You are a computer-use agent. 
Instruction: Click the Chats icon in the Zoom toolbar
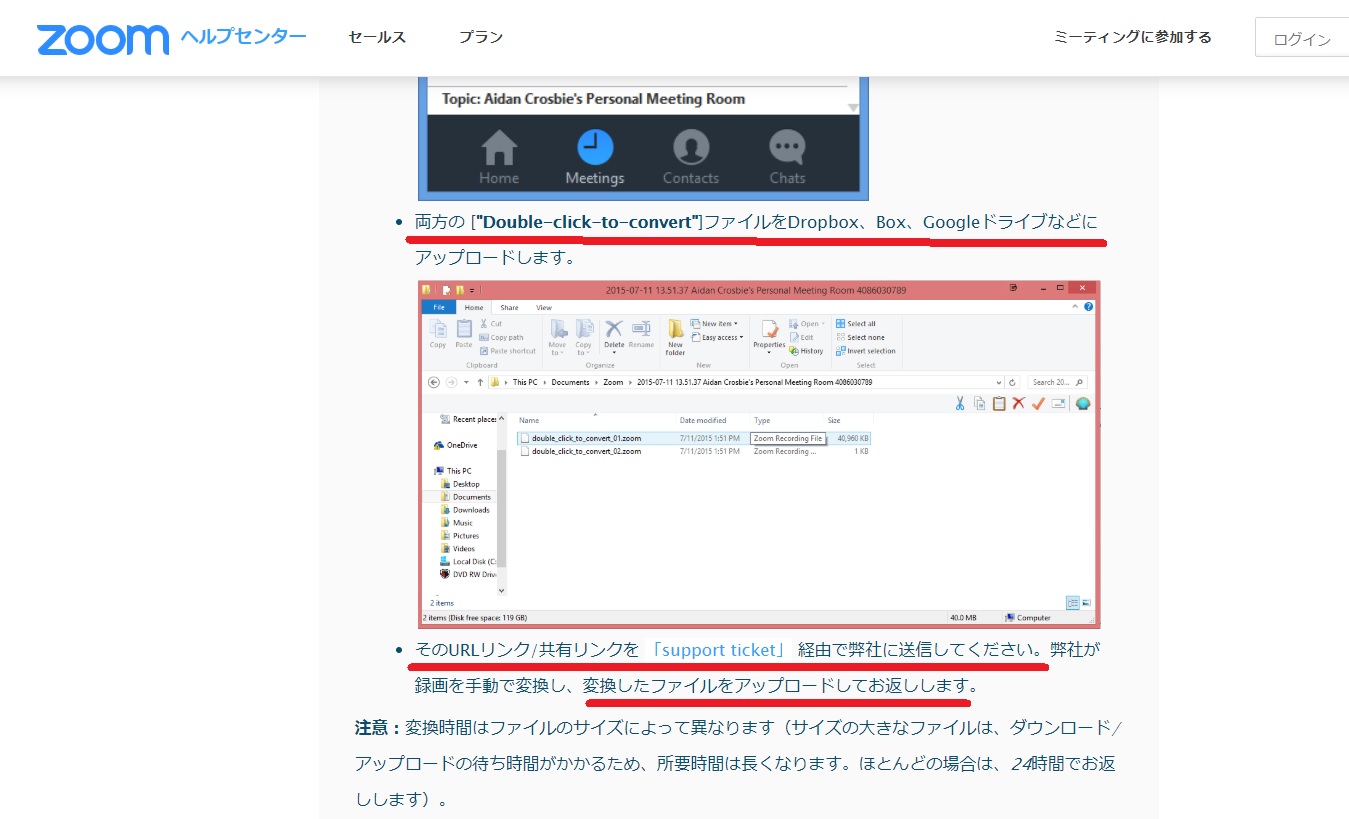[786, 153]
